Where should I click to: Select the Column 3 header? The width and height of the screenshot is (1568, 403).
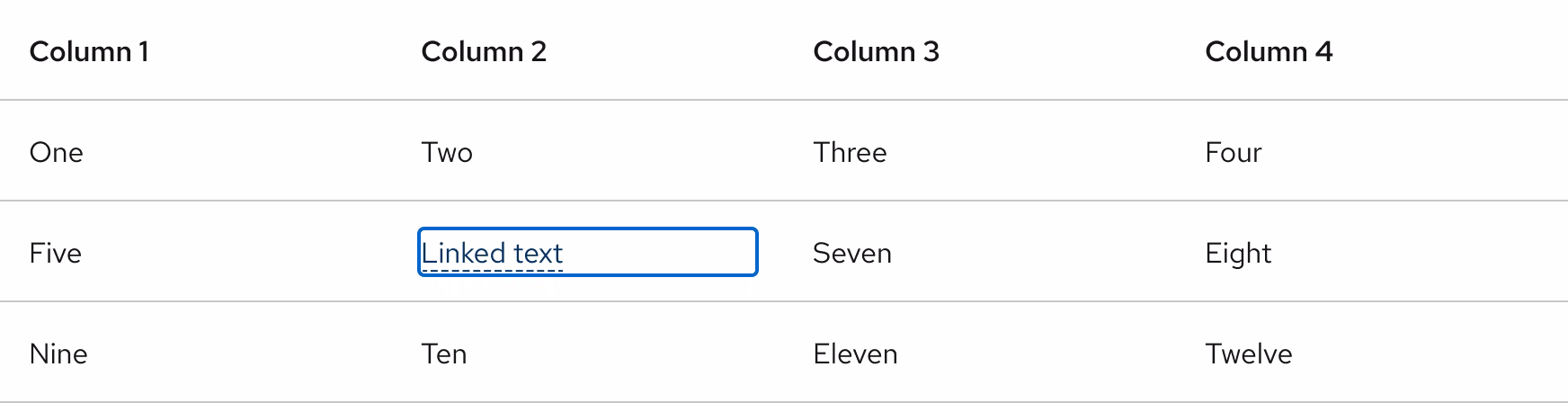(876, 51)
